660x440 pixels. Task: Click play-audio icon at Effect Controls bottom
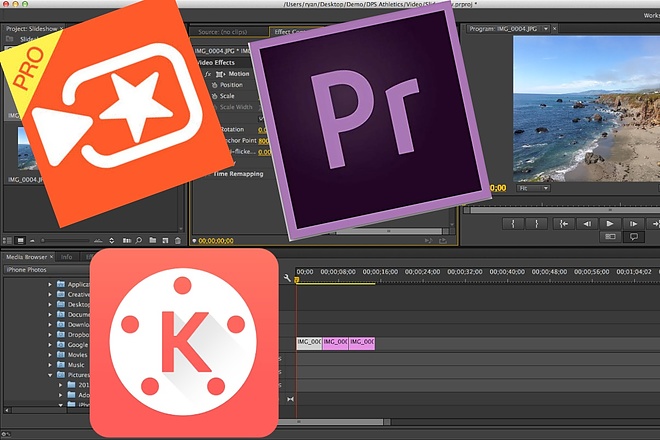(428, 241)
